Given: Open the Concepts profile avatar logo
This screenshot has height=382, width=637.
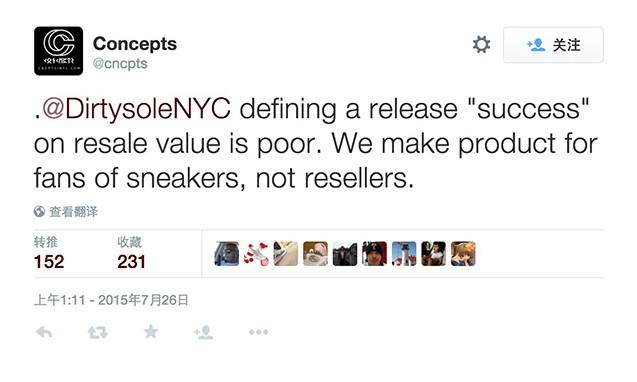Looking at the screenshot, I should (x=58, y=51).
